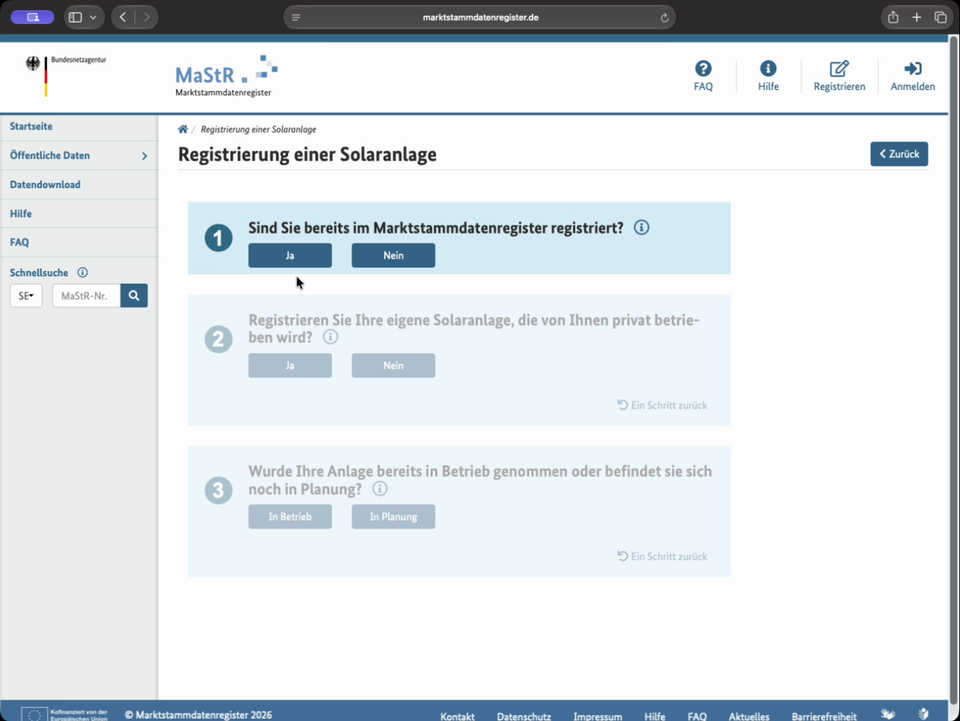Show Safari tab overview
This screenshot has height=721, width=960.
pos(940,17)
